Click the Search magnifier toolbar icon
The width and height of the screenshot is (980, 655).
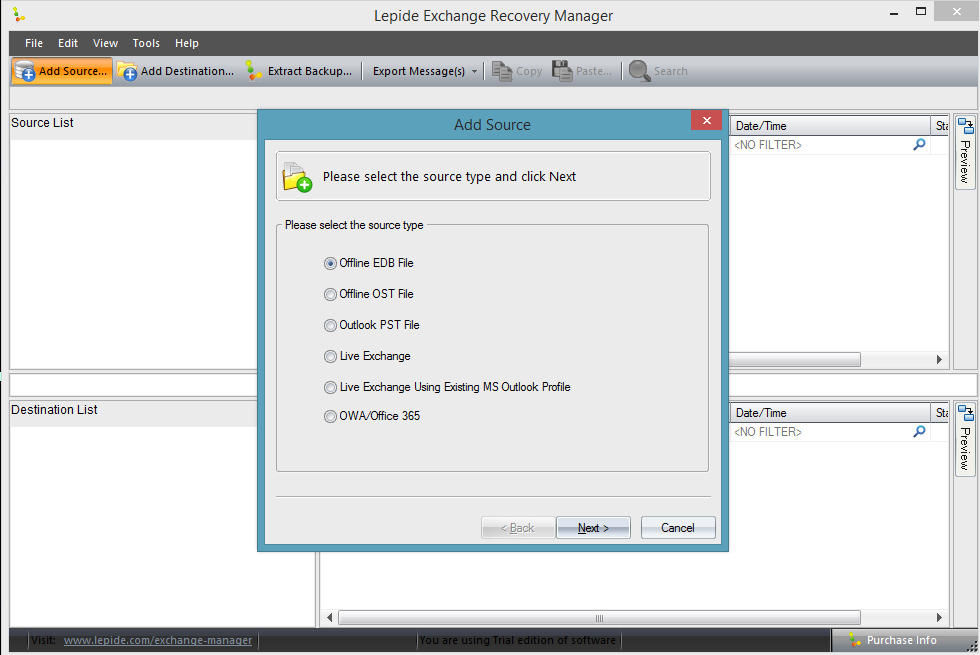639,71
